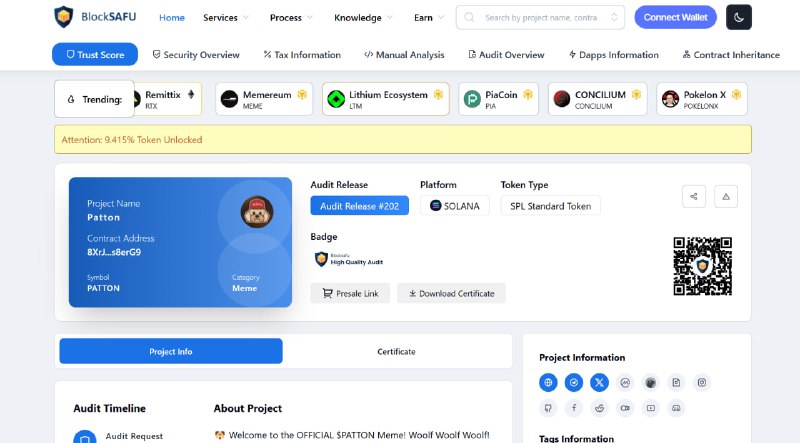Click the 'About Project' heading
The height and width of the screenshot is (443, 800).
[x=247, y=408]
